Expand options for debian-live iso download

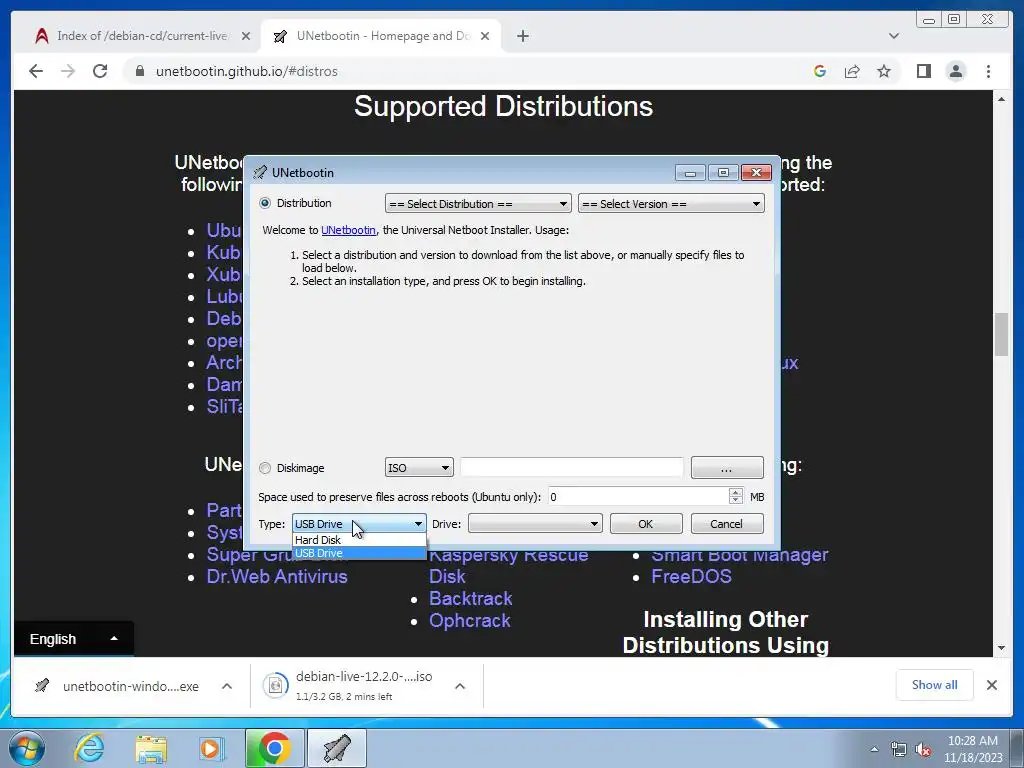(x=460, y=686)
